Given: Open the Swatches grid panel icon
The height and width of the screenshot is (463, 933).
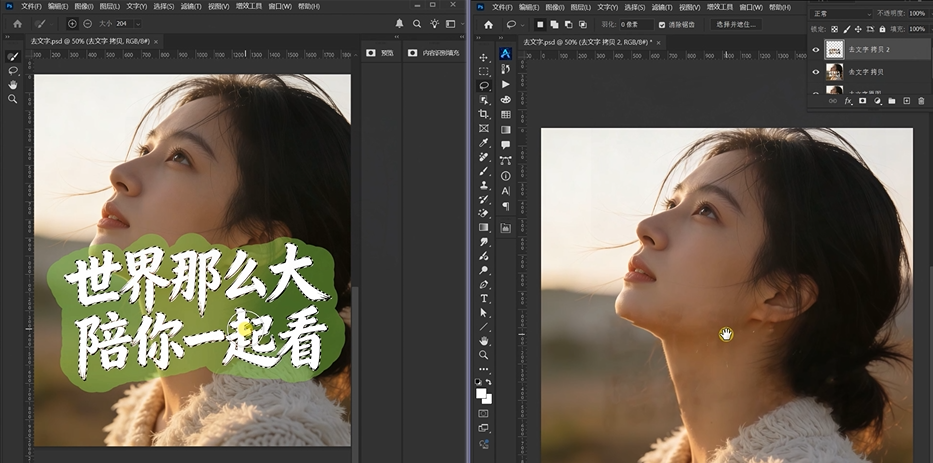Looking at the screenshot, I should (x=506, y=114).
